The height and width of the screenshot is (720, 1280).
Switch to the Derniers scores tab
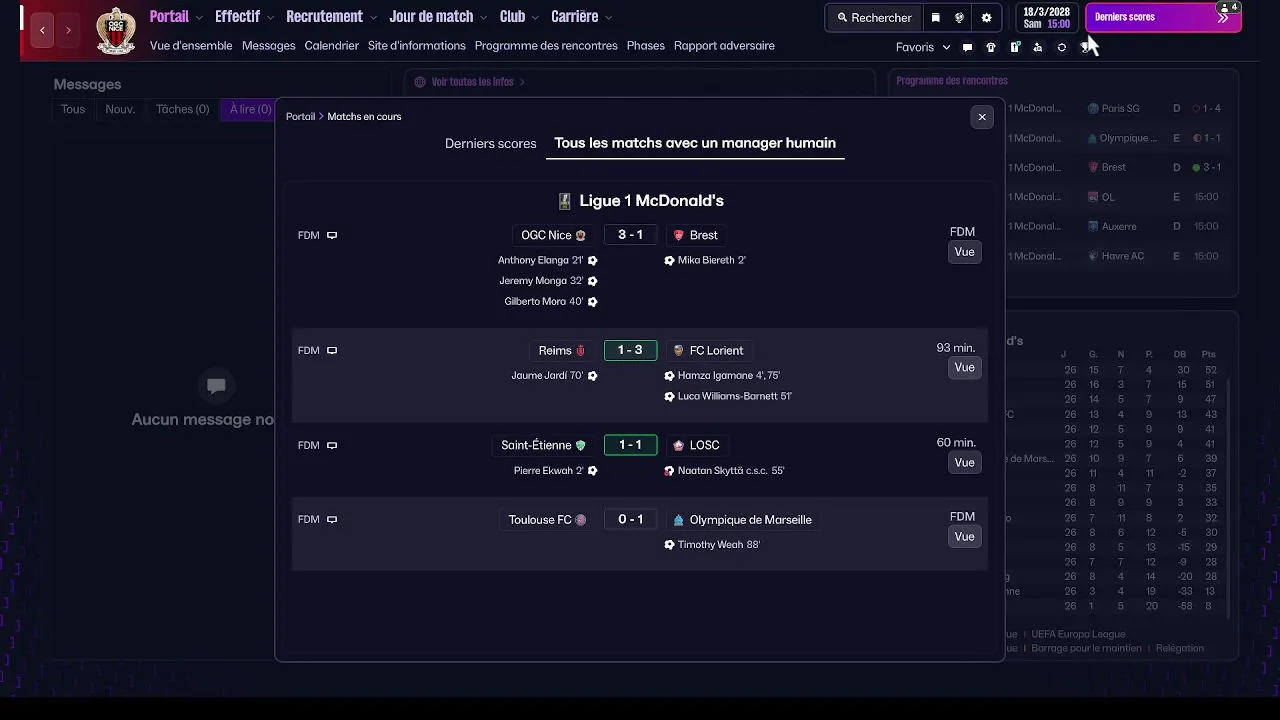coord(490,143)
